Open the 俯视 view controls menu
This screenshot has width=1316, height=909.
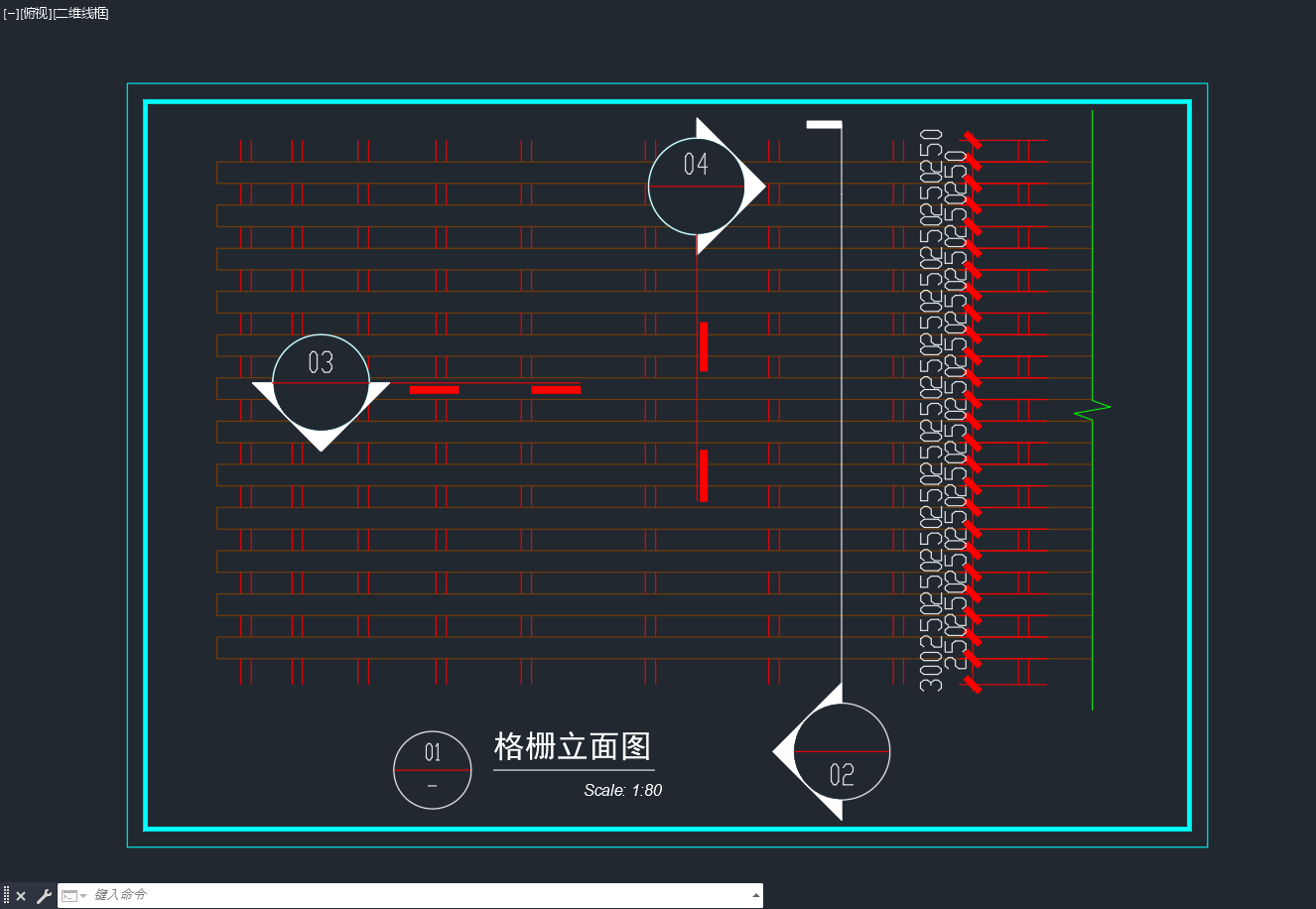[36, 14]
